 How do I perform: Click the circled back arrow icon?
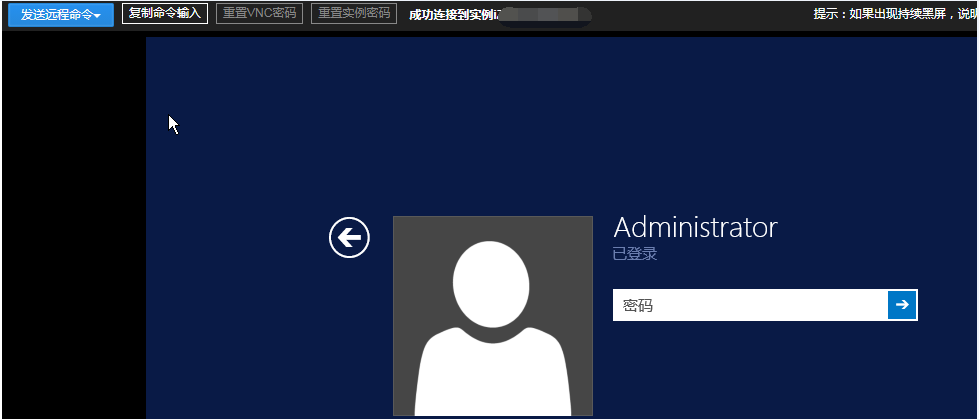click(349, 237)
